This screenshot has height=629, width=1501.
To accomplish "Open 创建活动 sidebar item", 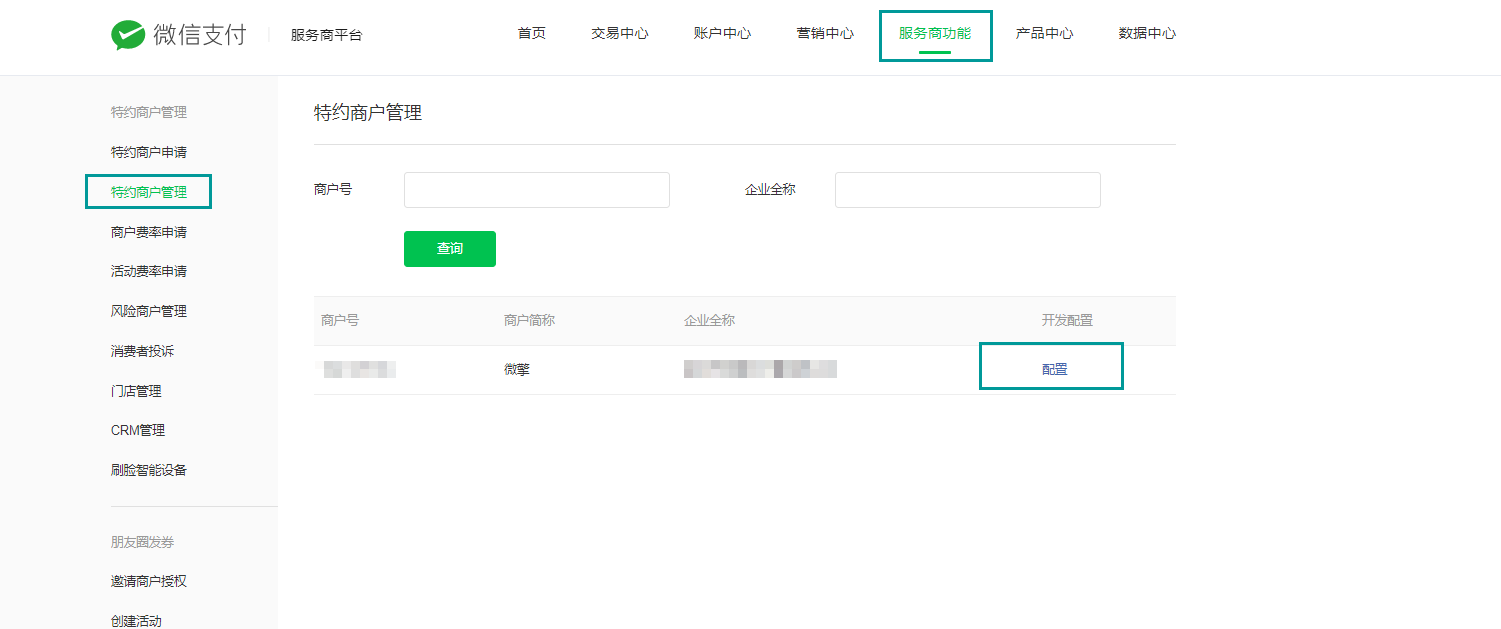I will 136,621.
